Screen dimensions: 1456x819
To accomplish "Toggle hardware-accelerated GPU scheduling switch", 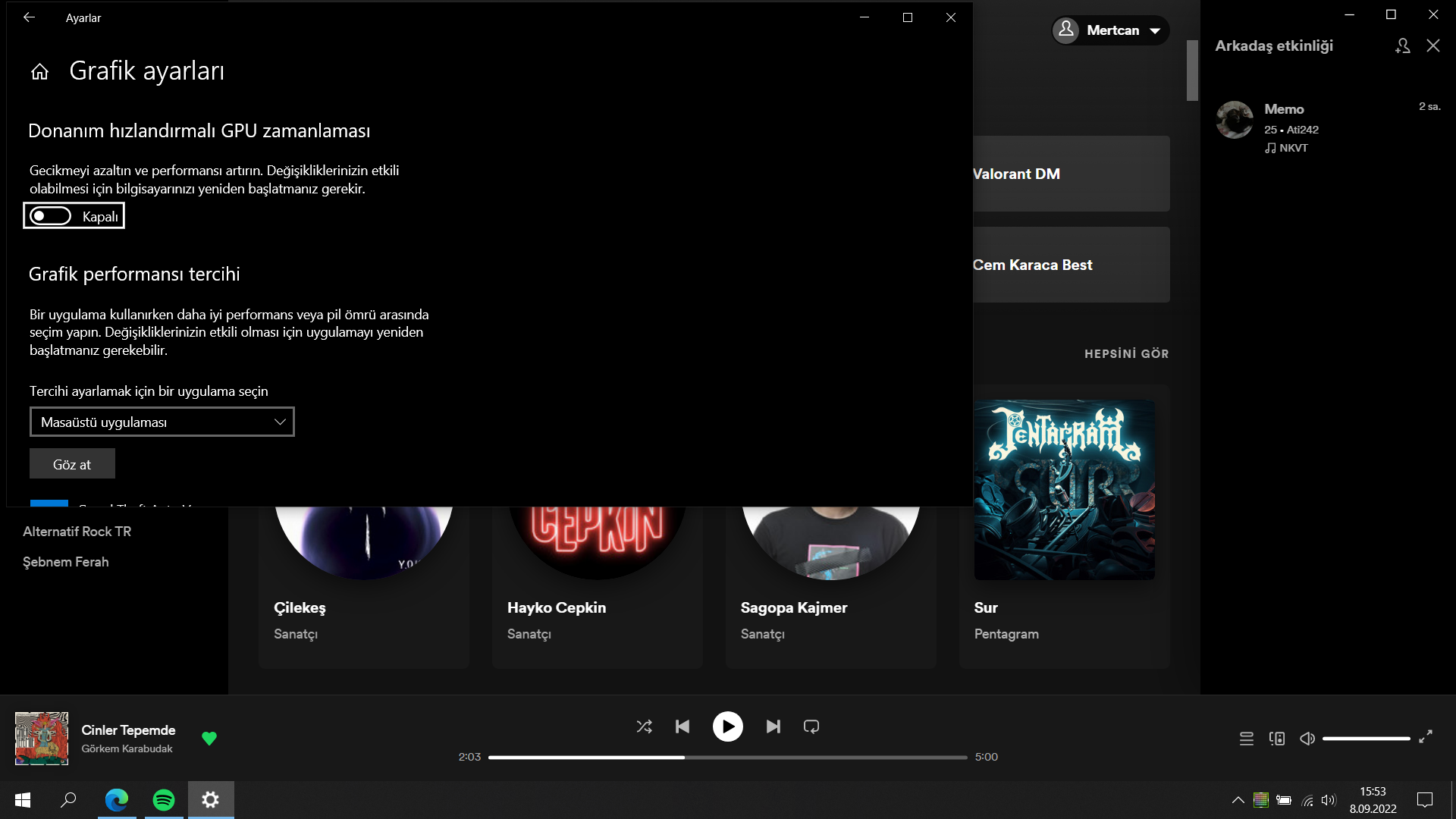I will (50, 216).
